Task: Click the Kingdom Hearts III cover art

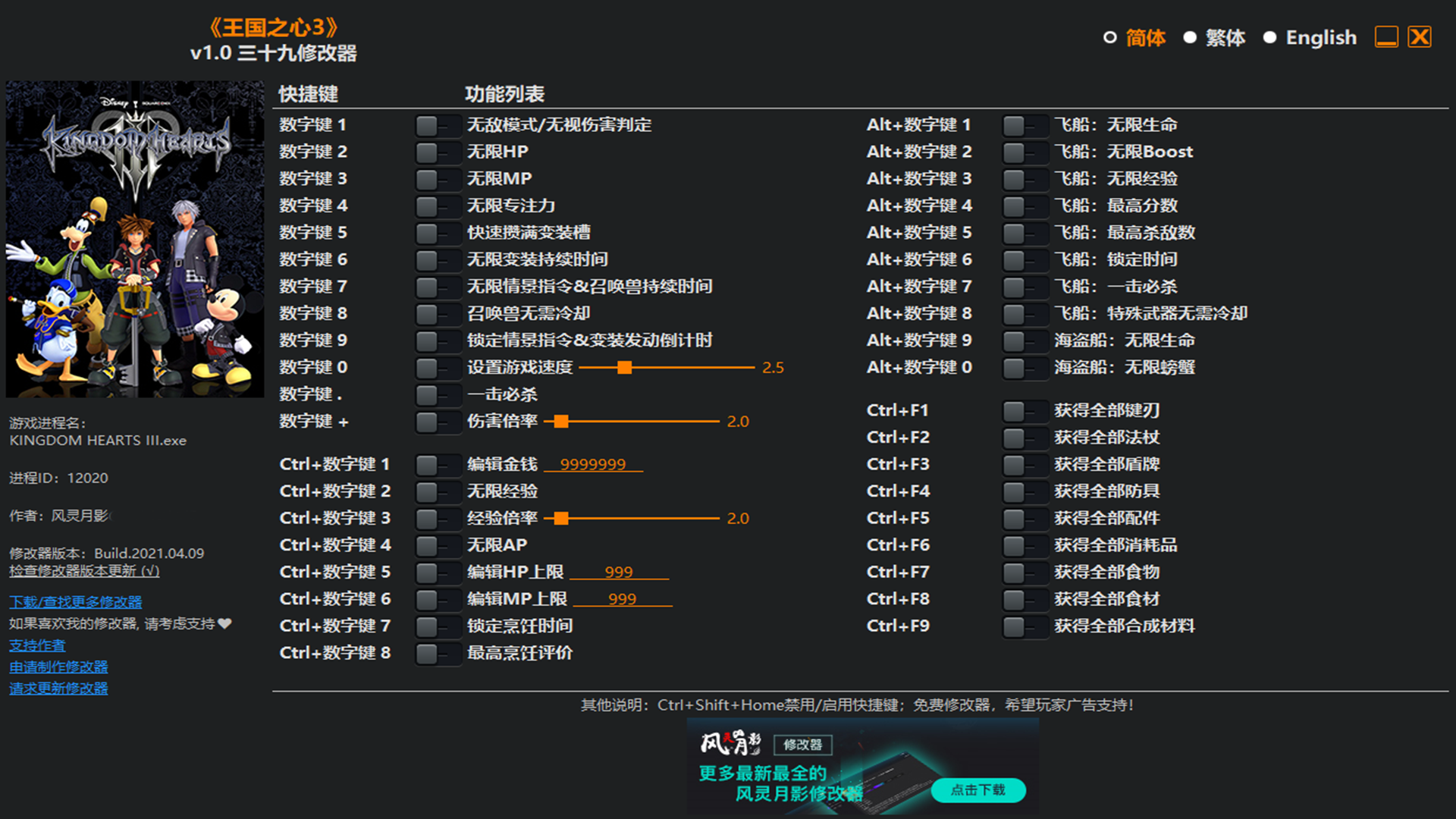Action: 135,240
